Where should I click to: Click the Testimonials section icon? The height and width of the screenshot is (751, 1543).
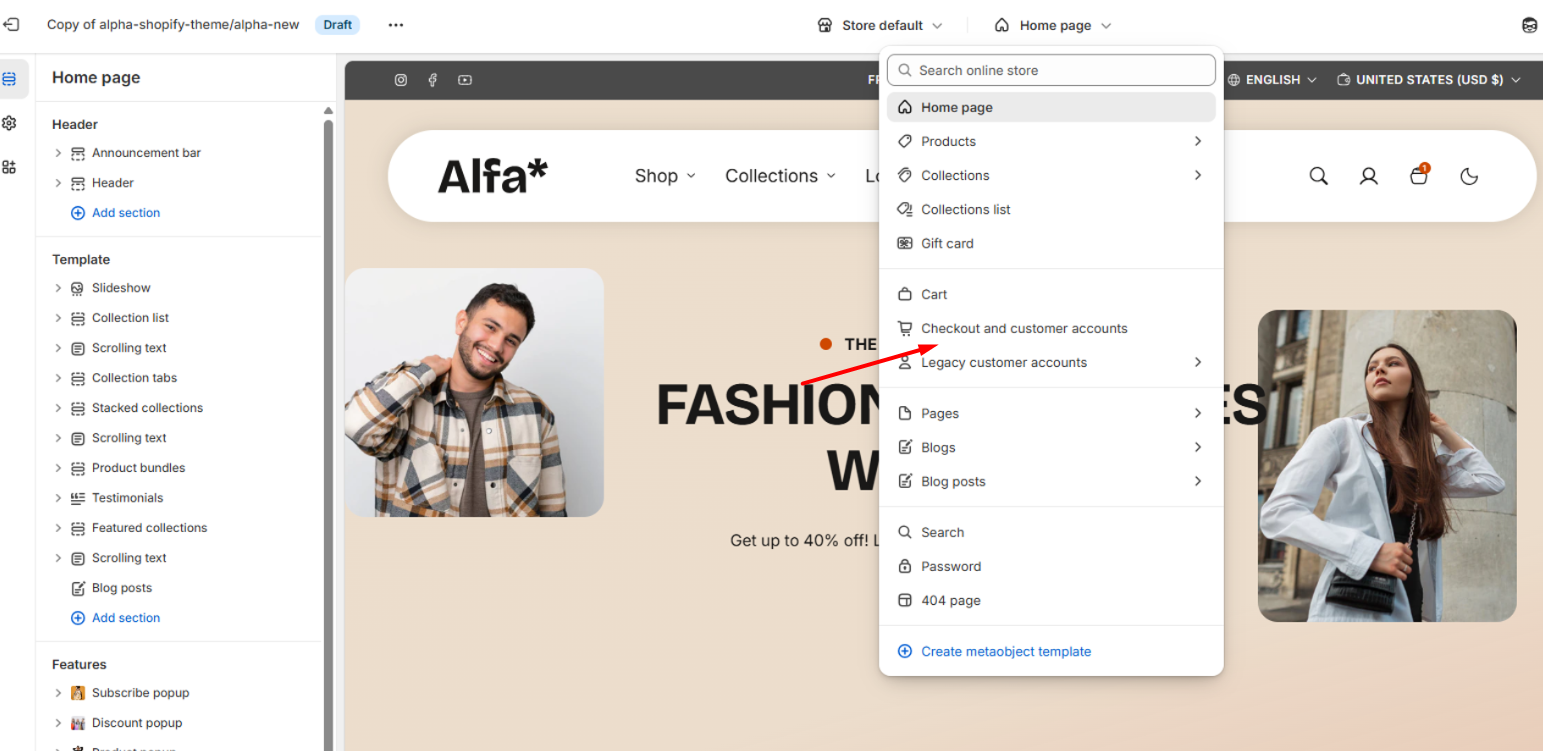78,498
